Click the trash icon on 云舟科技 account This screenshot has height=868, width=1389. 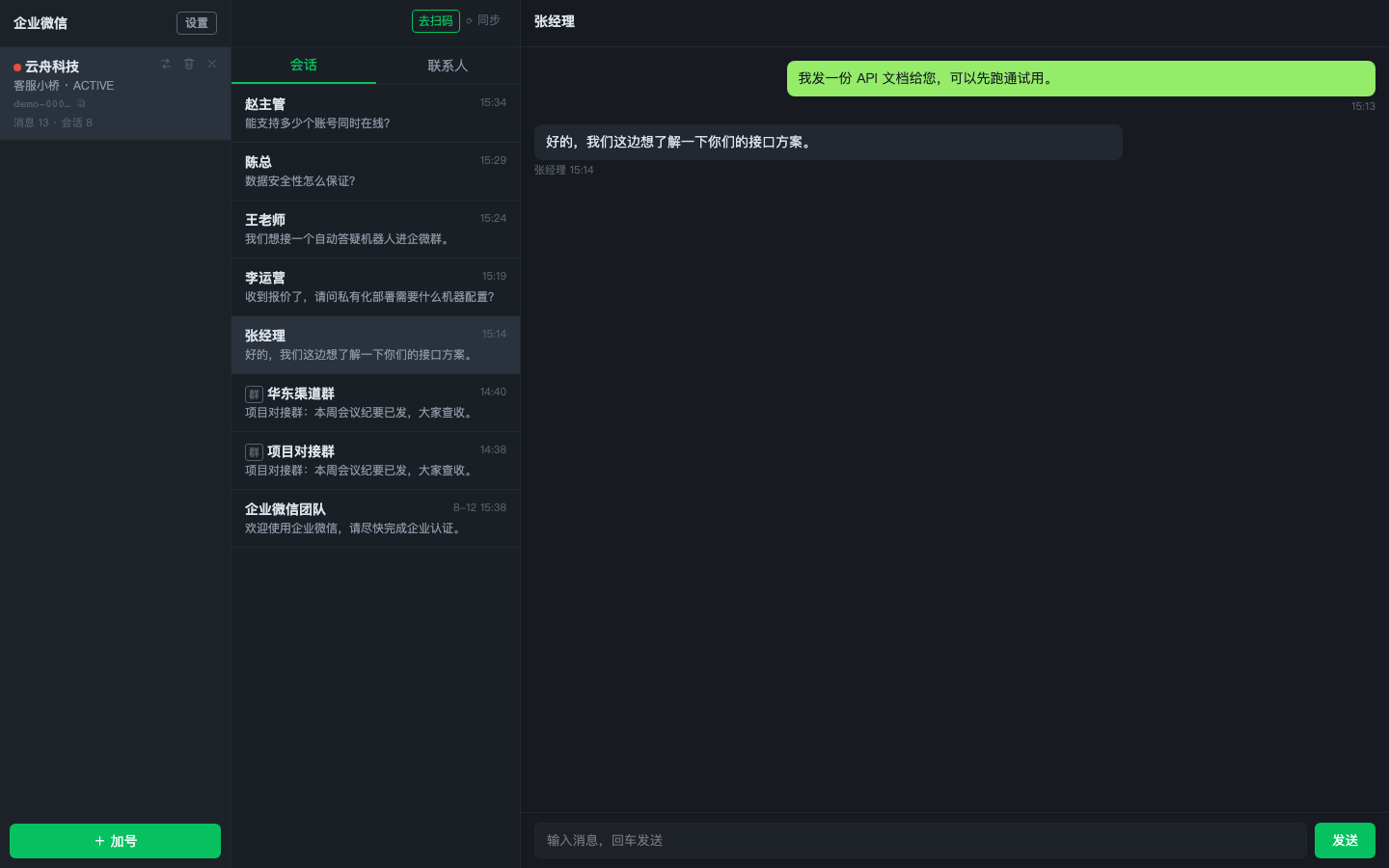189,64
